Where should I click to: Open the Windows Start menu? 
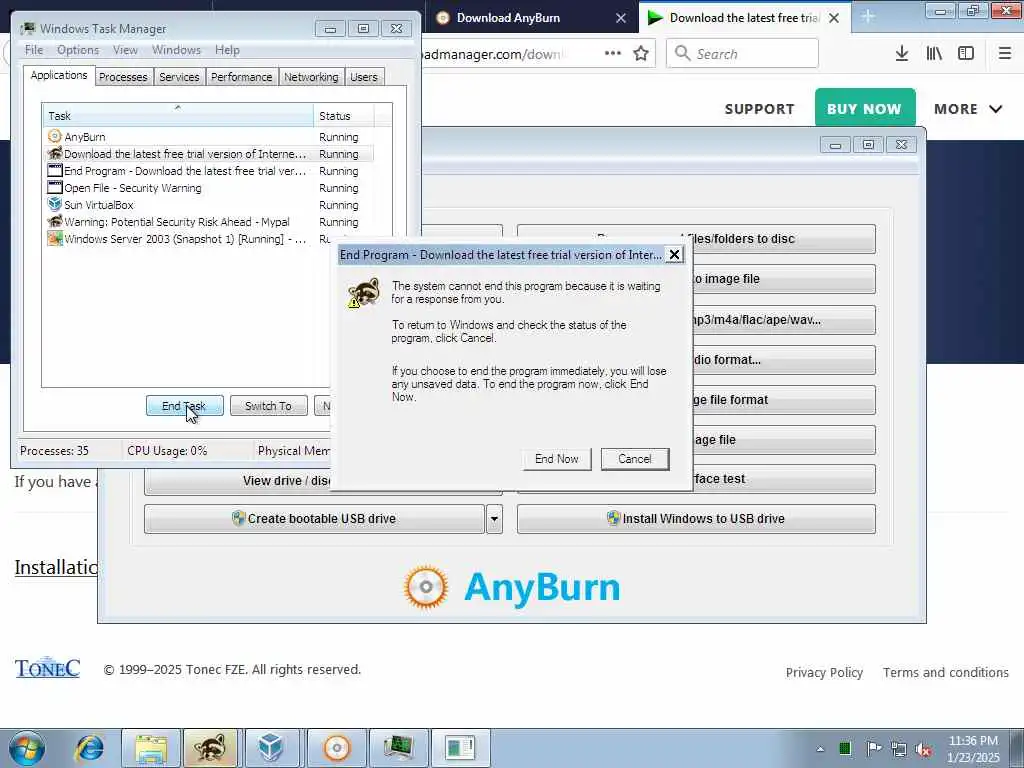pyautogui.click(x=27, y=748)
